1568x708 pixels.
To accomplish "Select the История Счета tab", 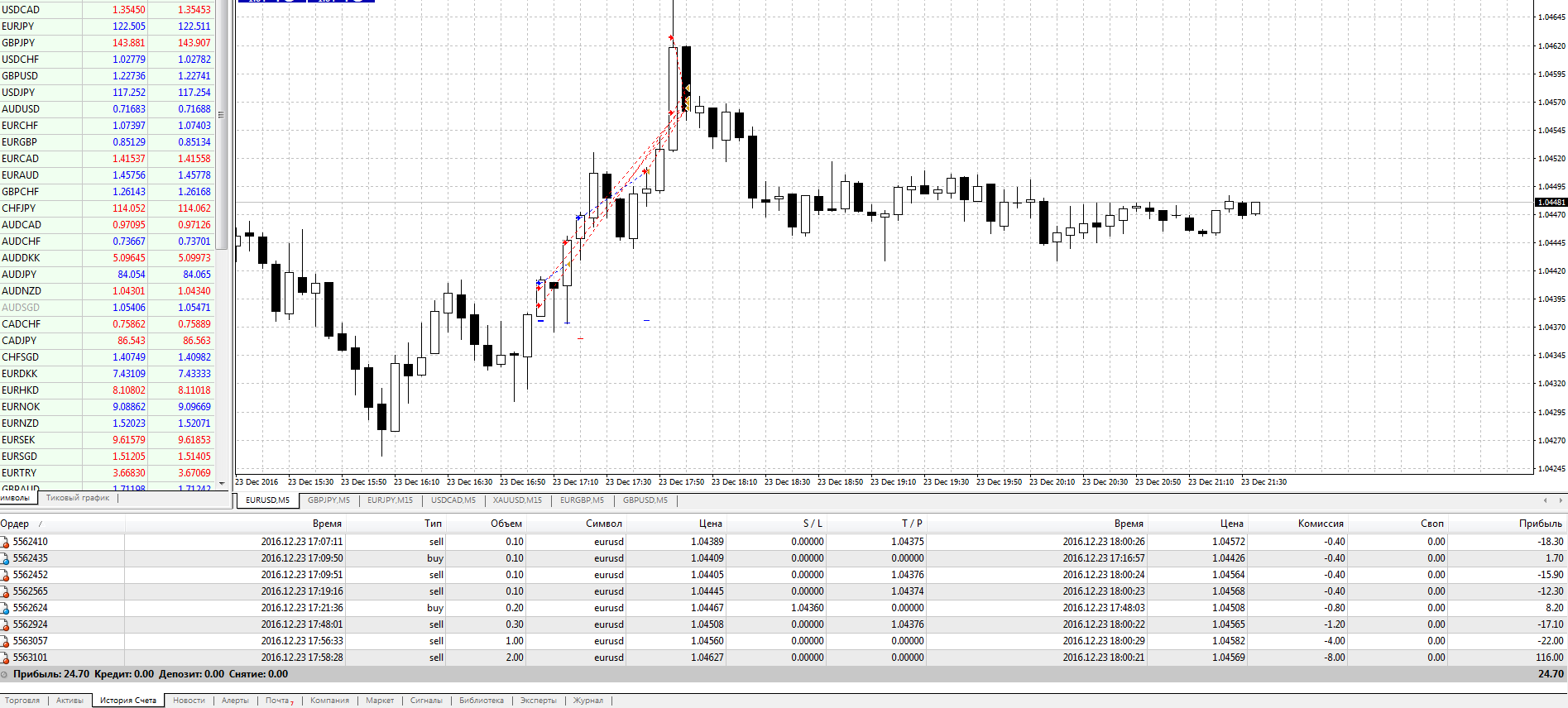I will click(x=128, y=701).
